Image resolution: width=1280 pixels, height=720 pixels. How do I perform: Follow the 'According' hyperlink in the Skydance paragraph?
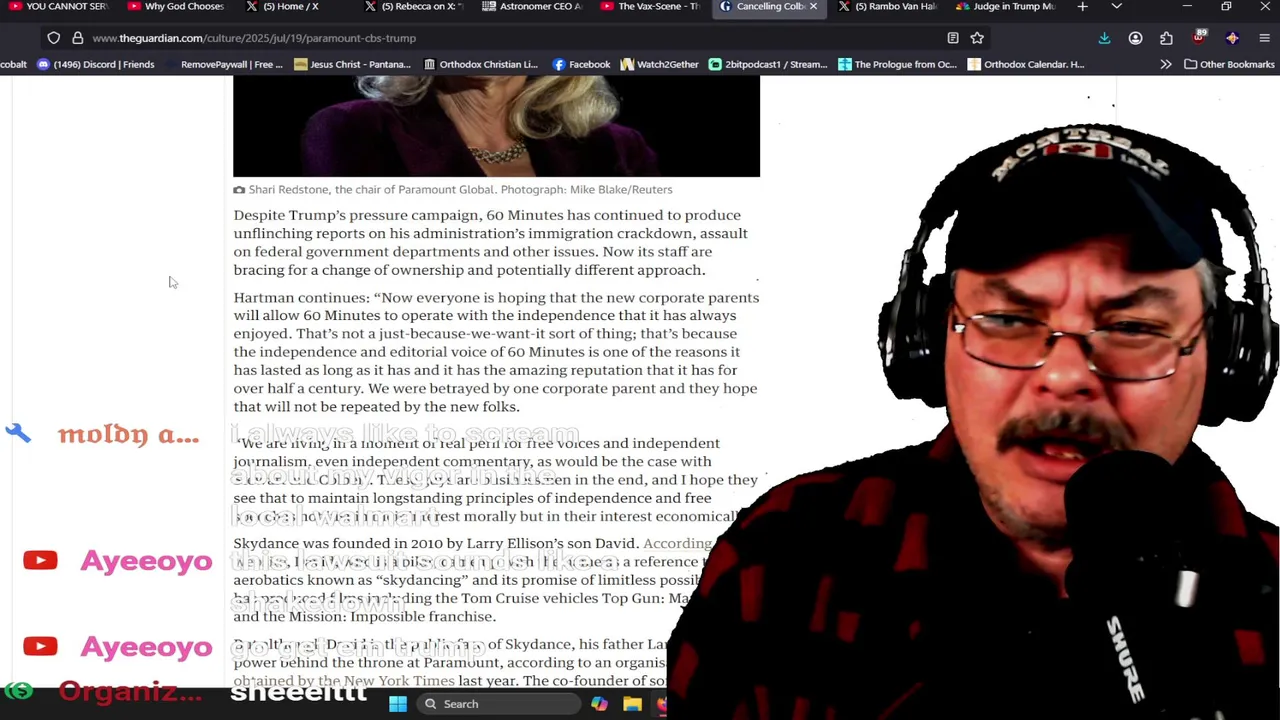(677, 544)
